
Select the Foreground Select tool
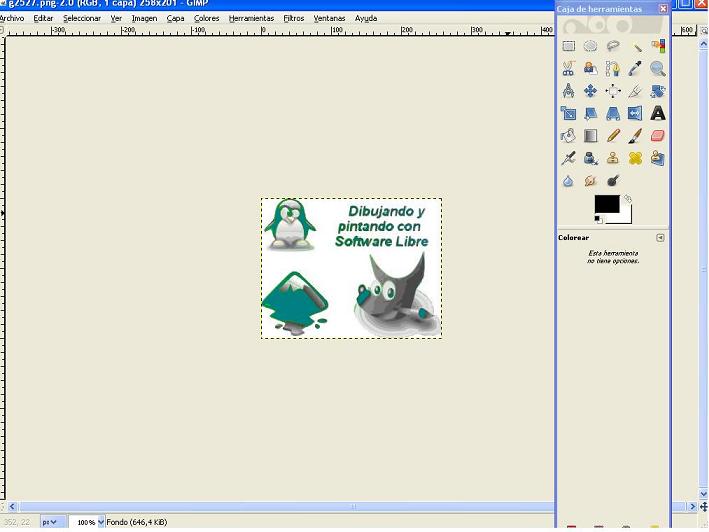point(591,69)
